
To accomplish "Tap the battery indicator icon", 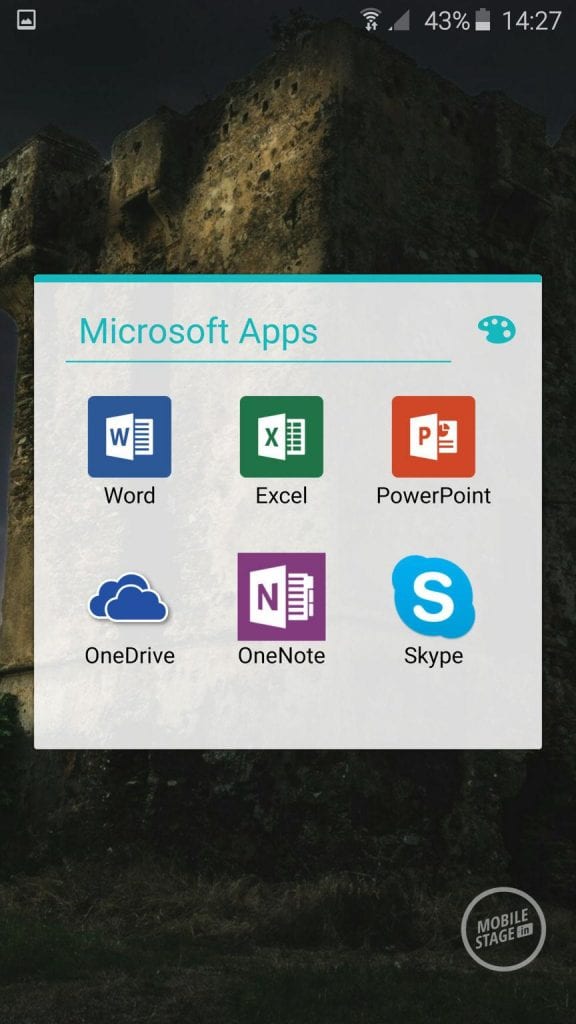I will 483,20.
